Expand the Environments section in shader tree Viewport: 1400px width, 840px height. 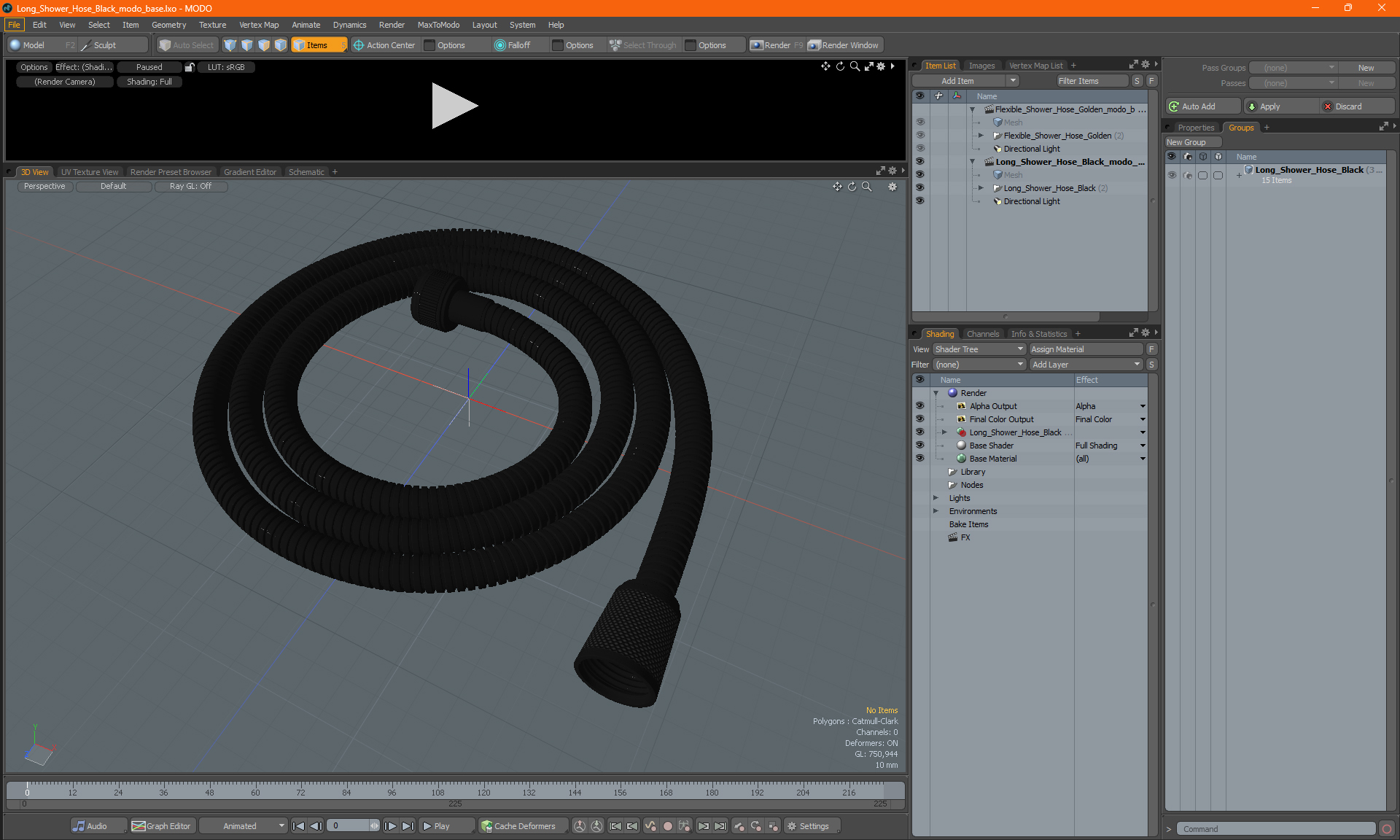935,511
